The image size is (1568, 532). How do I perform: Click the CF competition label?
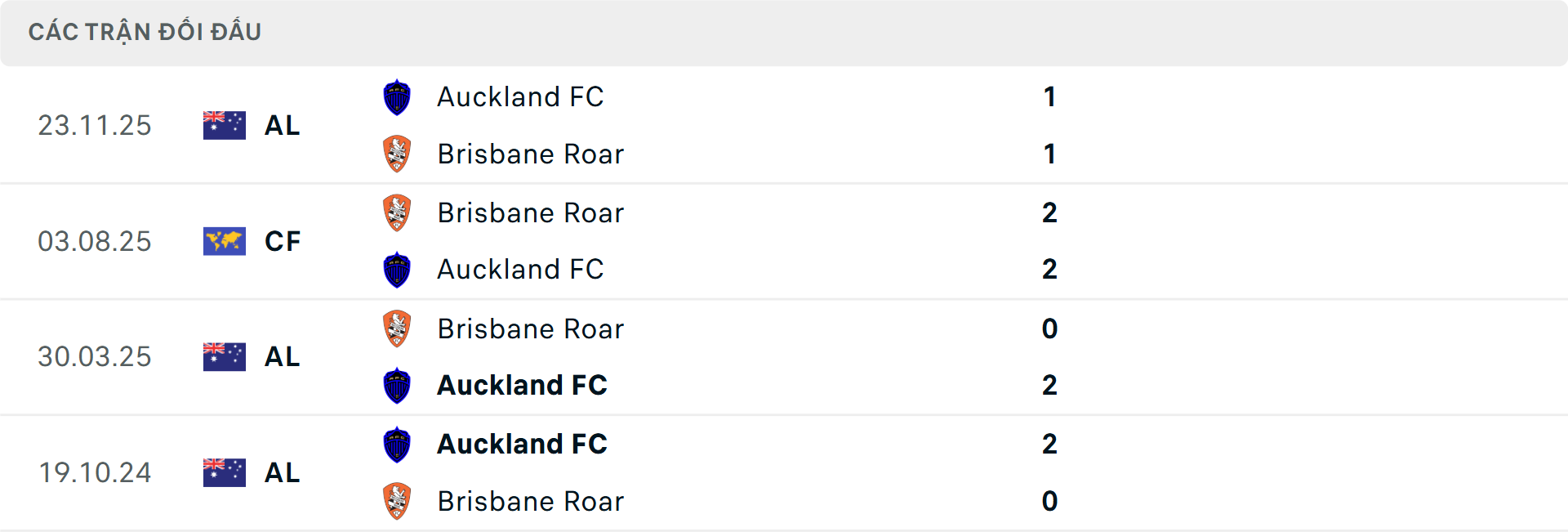282,241
